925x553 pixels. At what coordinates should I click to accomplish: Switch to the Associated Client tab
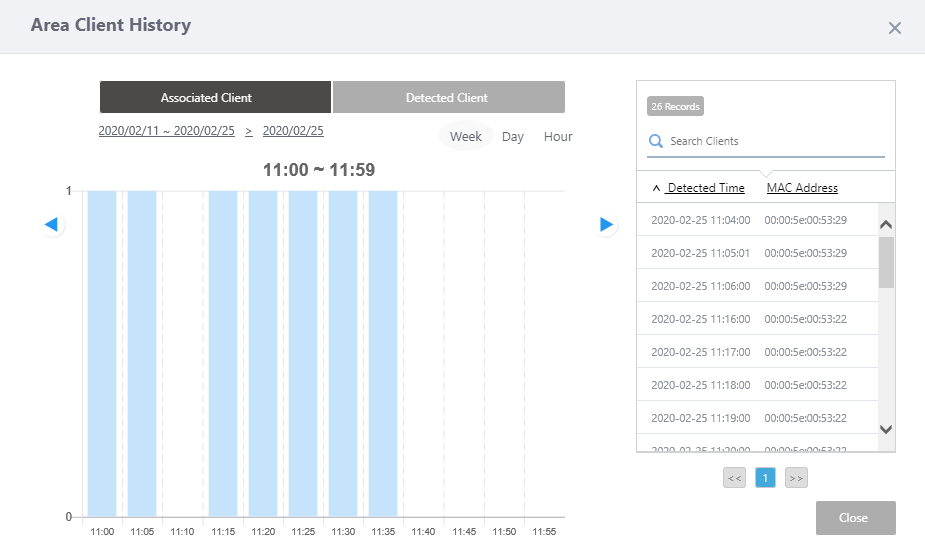(215, 98)
